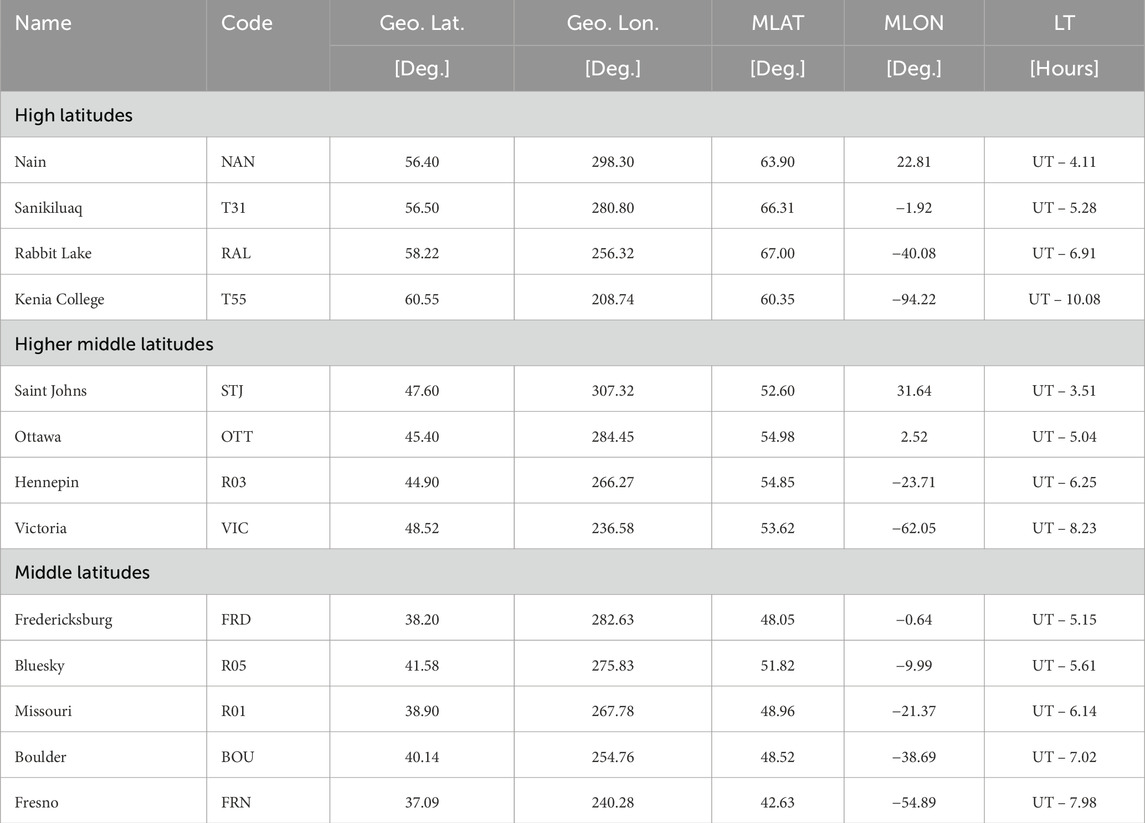Screen dimensions: 1145x823
Task: Select the LT column header
Action: pos(1064,23)
